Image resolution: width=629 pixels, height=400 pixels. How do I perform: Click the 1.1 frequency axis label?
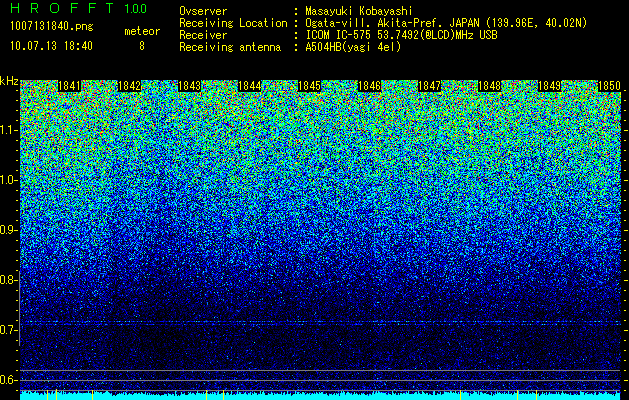pos(8,130)
